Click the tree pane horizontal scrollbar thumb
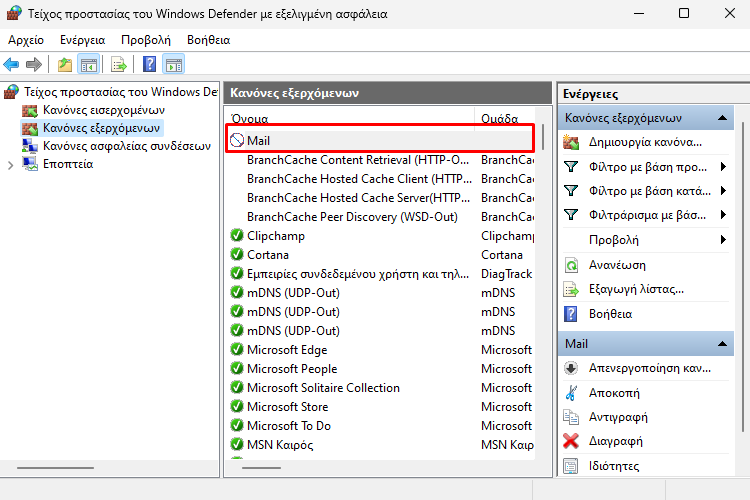This screenshot has width=750, height=500. 55,467
